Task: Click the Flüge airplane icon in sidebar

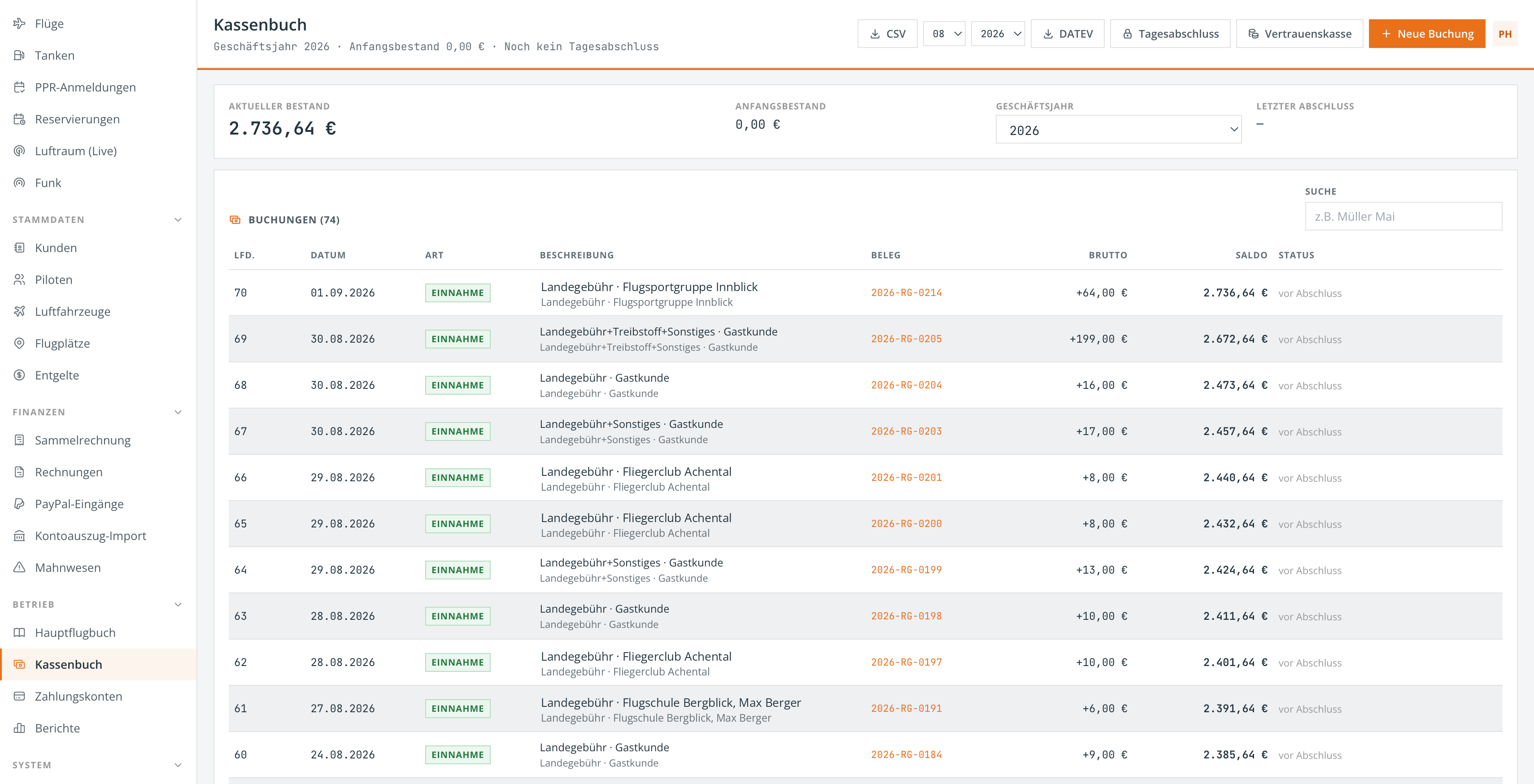Action: (x=20, y=23)
